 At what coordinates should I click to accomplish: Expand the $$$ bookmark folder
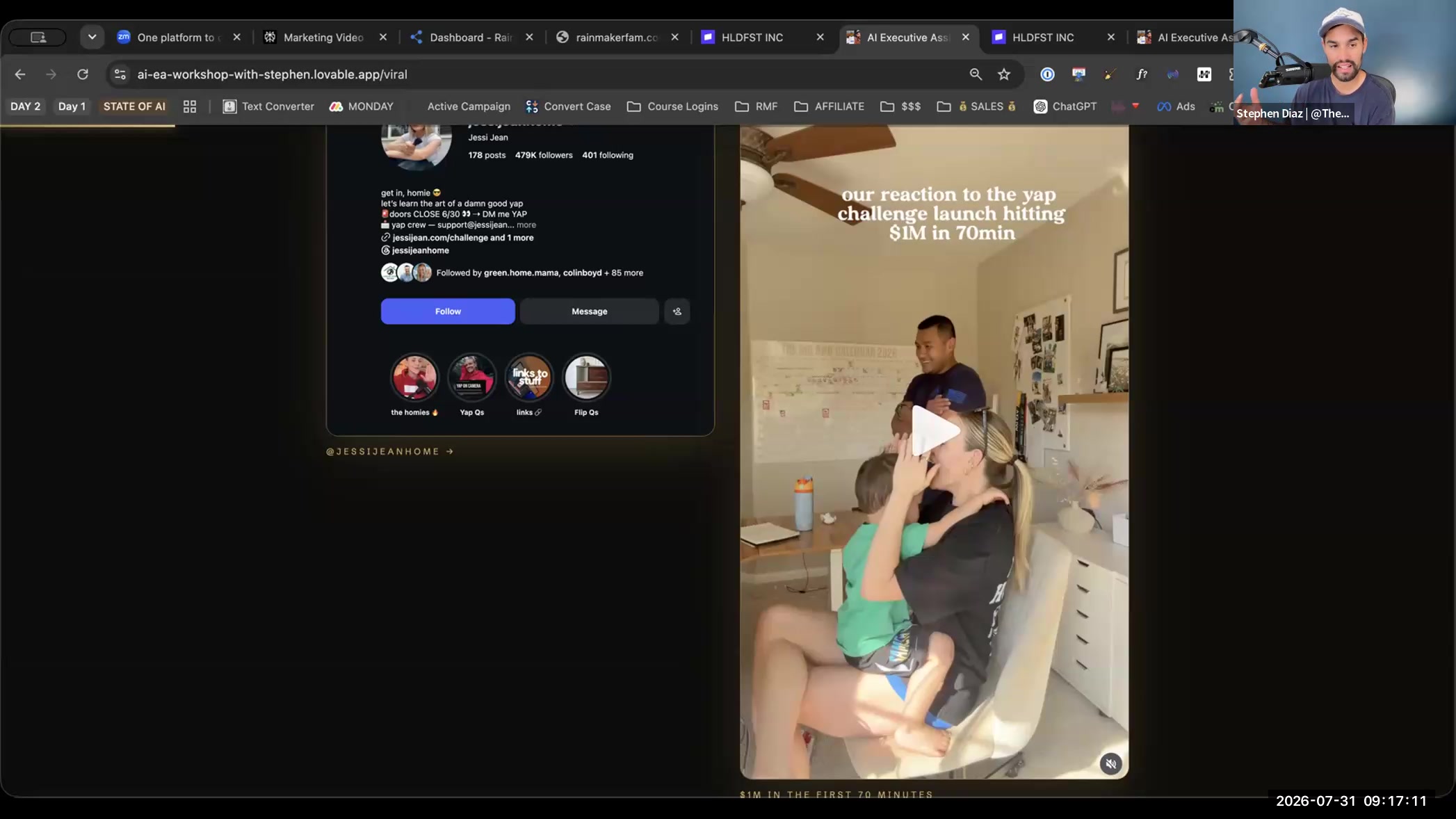[x=900, y=106]
